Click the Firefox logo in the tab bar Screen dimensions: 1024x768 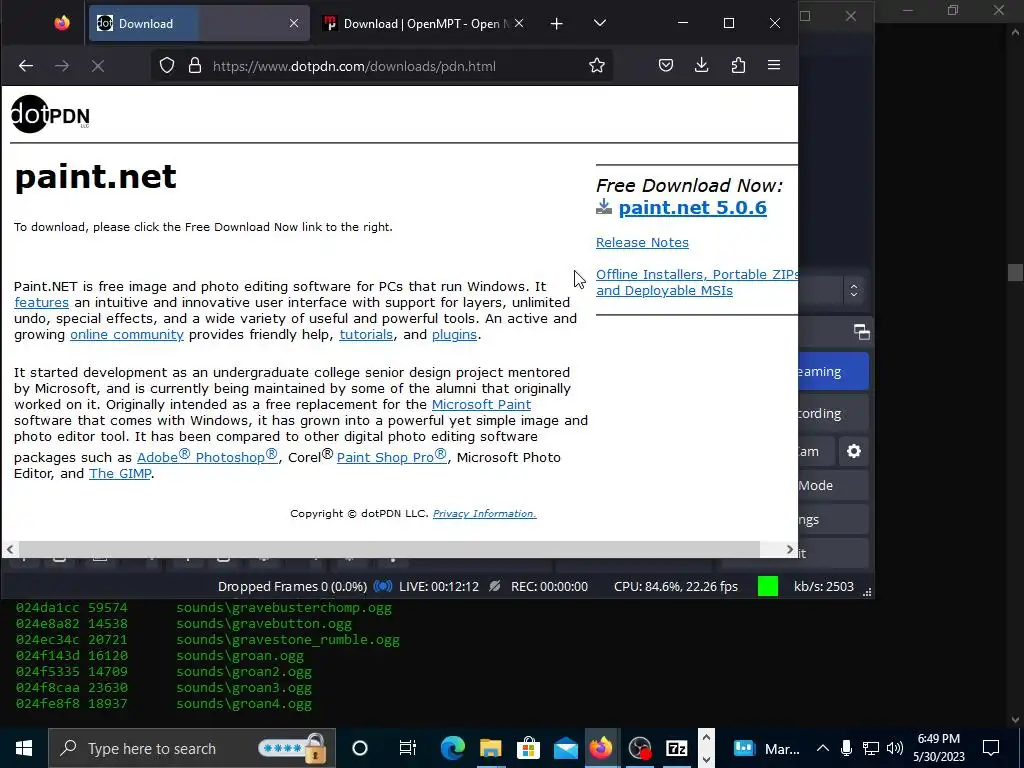[x=62, y=24]
